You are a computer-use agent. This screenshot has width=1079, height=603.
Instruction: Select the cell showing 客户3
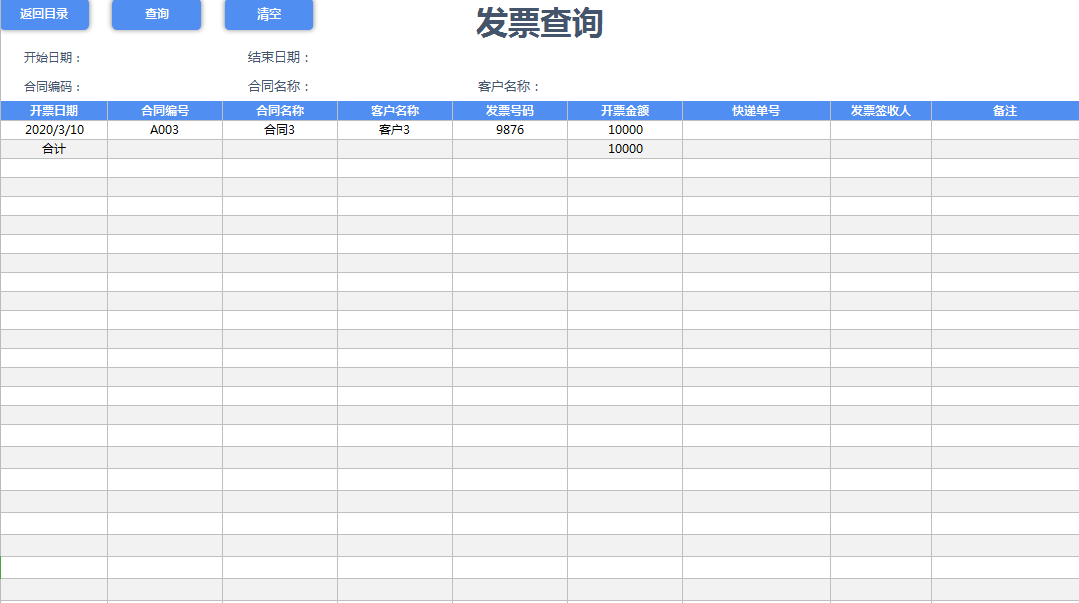pos(394,129)
